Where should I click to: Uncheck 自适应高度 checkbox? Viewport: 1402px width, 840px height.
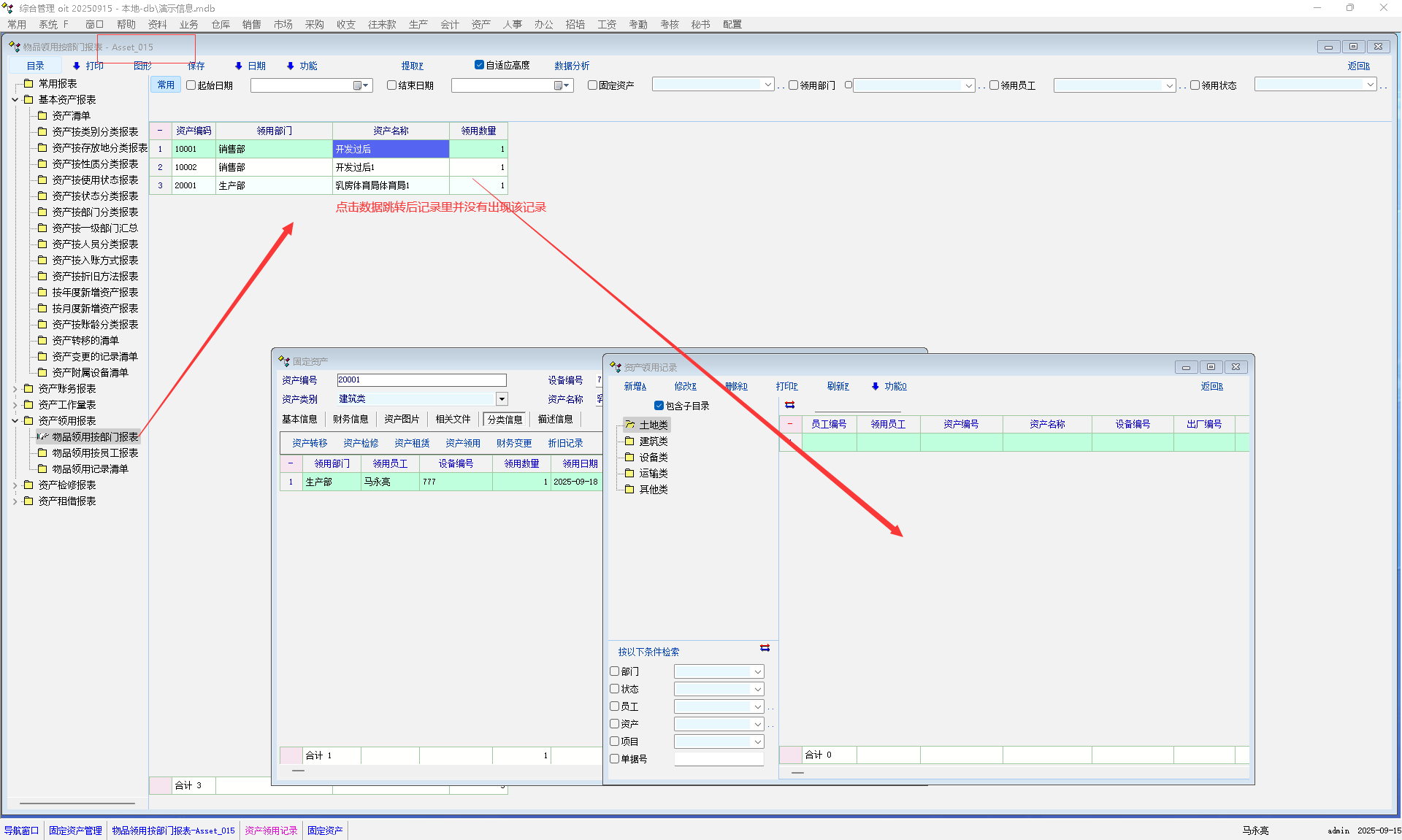click(479, 65)
